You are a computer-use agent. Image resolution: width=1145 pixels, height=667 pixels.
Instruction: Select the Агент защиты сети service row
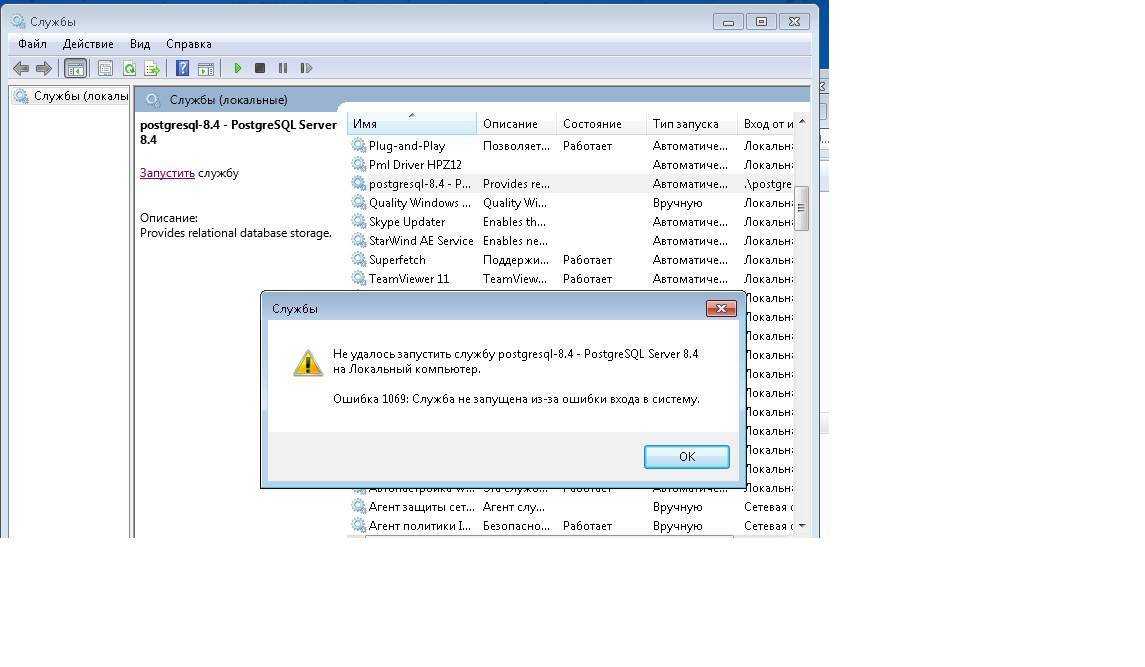tap(572, 507)
